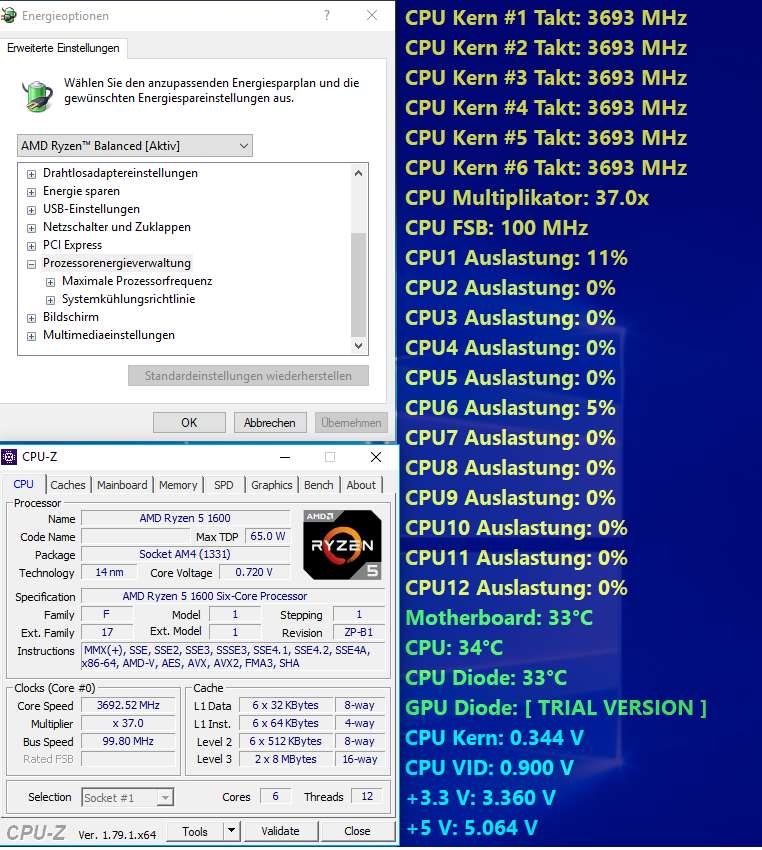Image resolution: width=762 pixels, height=850 pixels.
Task: Select Prozessorenergieverwaltung tree item
Action: coord(117,263)
